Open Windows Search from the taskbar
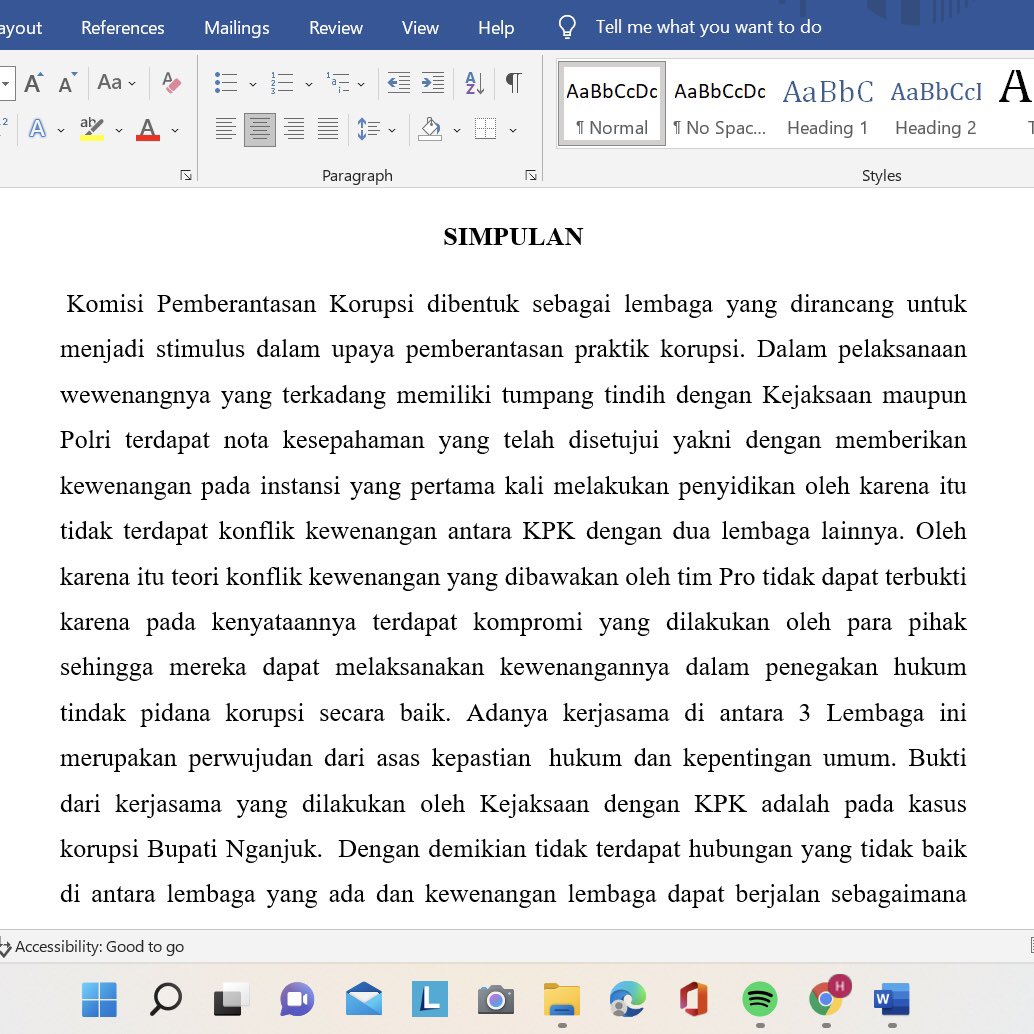This screenshot has height=1034, width=1034. [x=166, y=999]
